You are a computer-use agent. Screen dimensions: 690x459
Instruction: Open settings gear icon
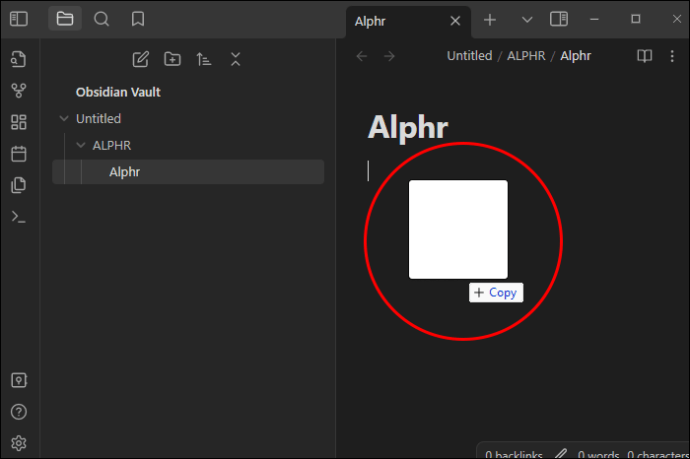click(18, 443)
